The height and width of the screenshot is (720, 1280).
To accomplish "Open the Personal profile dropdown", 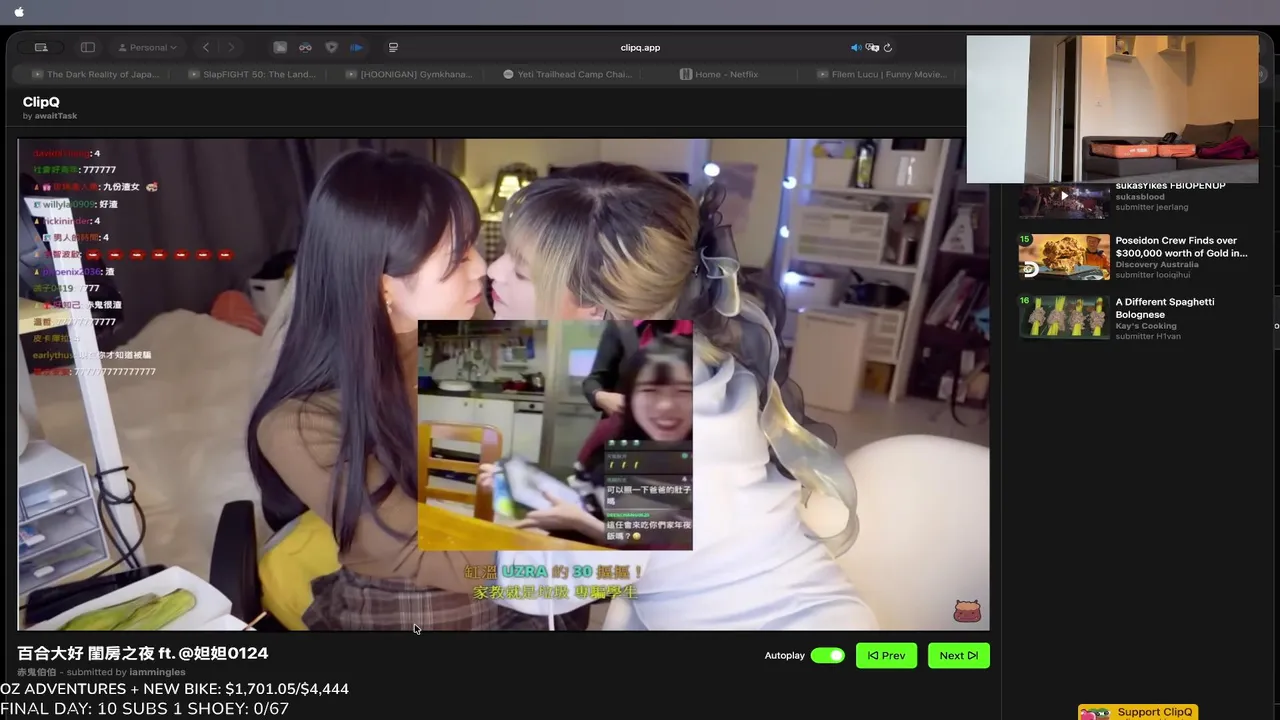I will click(148, 47).
